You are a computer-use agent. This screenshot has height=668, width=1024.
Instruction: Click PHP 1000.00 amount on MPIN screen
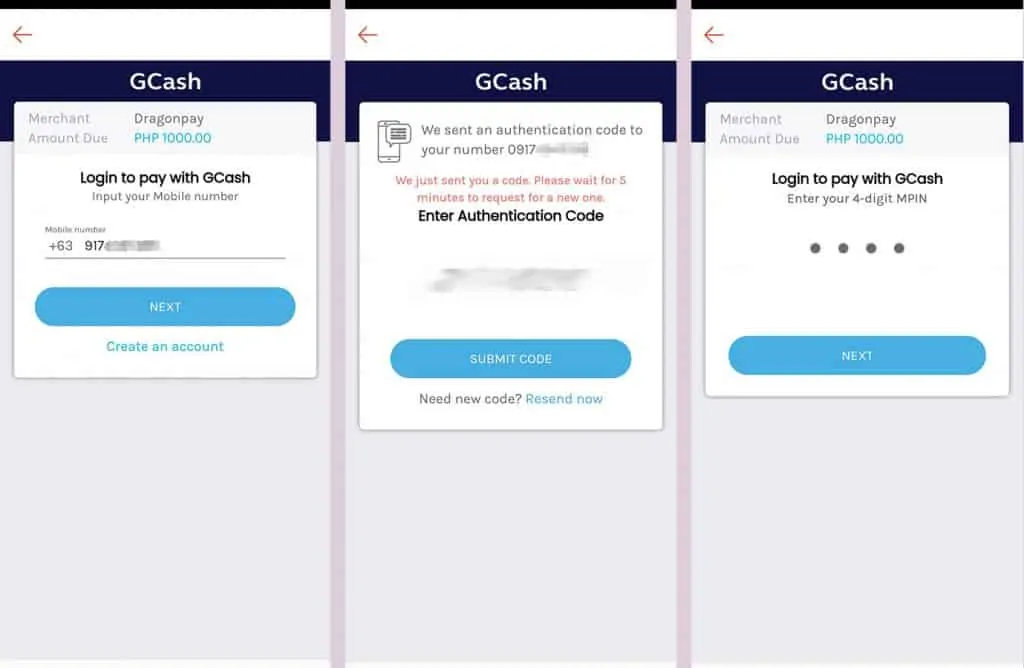click(864, 139)
